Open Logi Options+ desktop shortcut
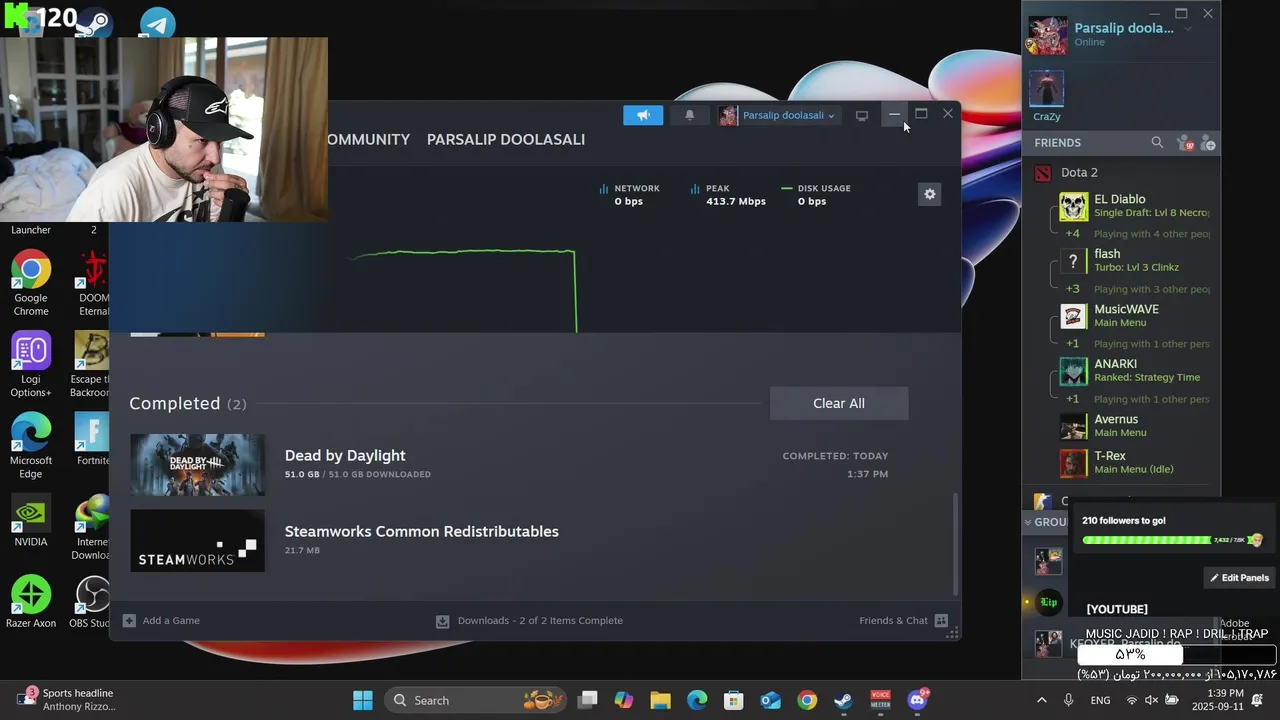This screenshot has height=720, width=1280. point(31,365)
